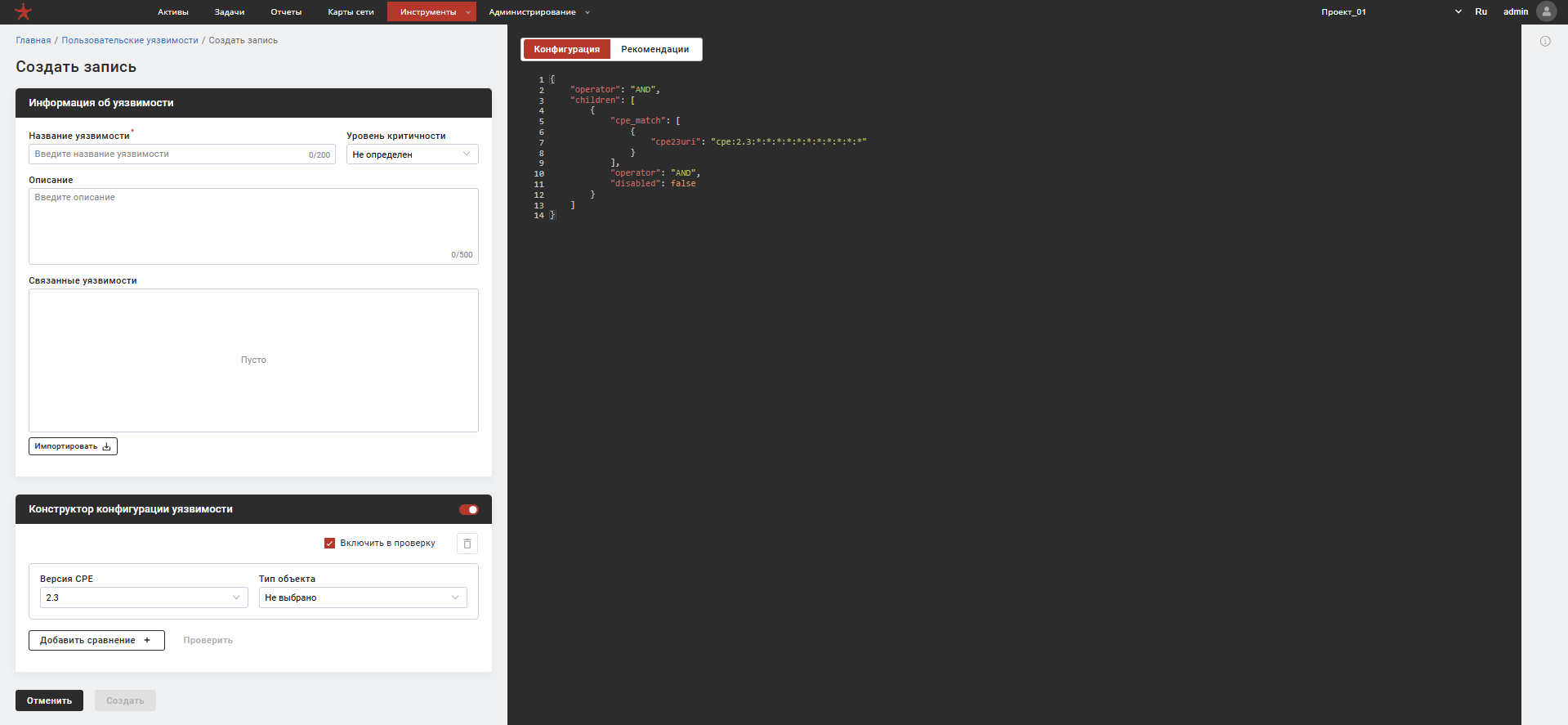1568x725 pixels.
Task: Click 'Добавить сравнение' button
Action: point(96,640)
